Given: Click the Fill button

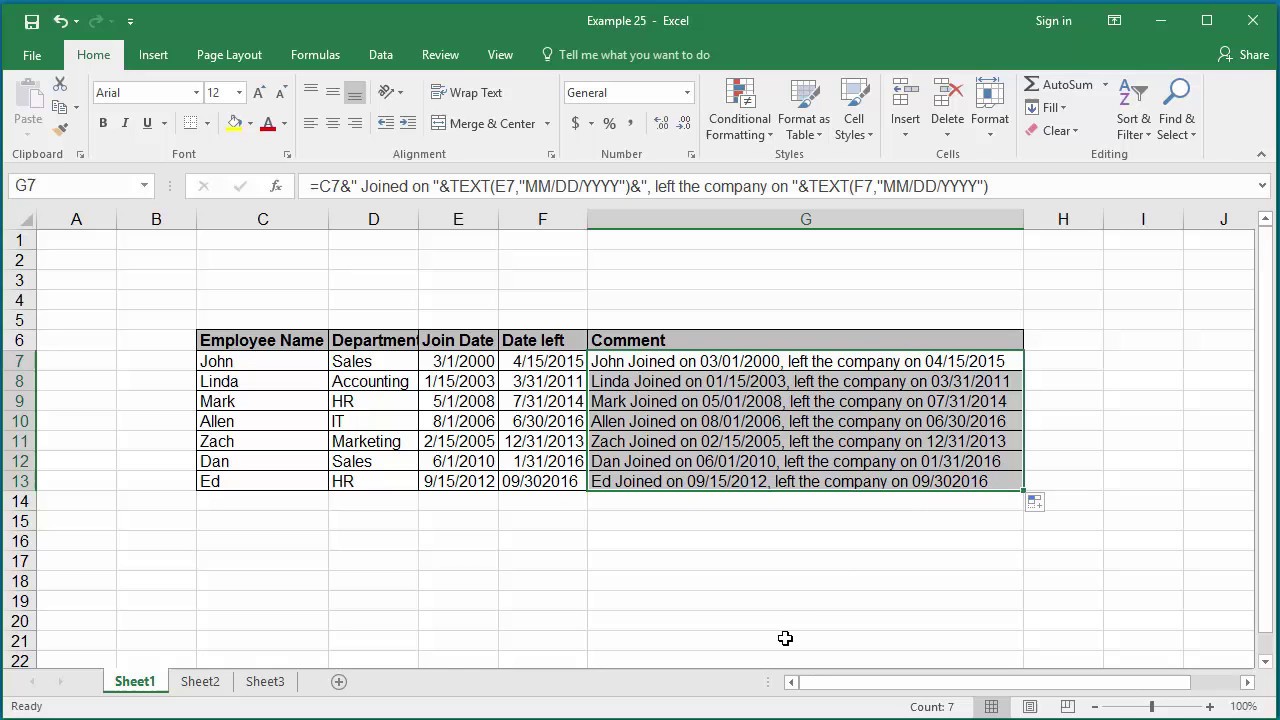Looking at the screenshot, I should pyautogui.click(x=1046, y=108).
